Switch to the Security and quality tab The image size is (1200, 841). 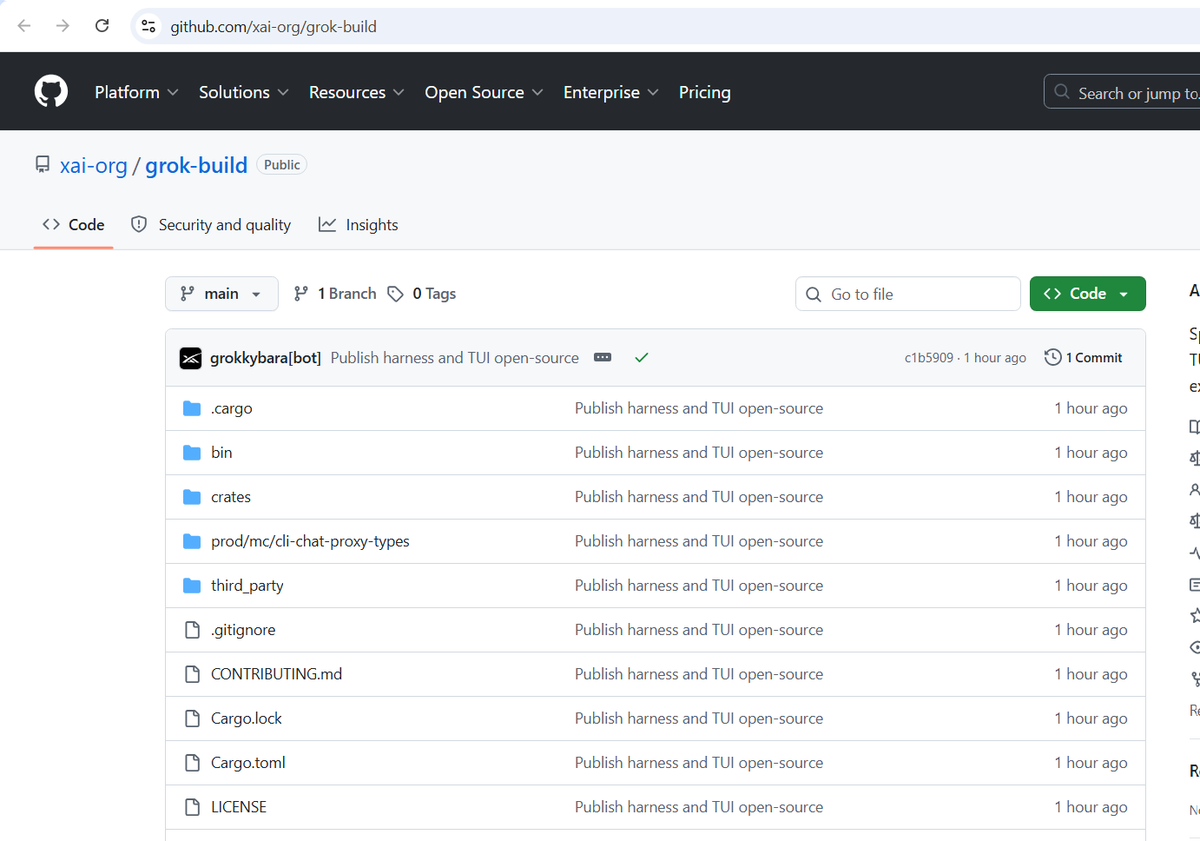pyautogui.click(x=211, y=225)
